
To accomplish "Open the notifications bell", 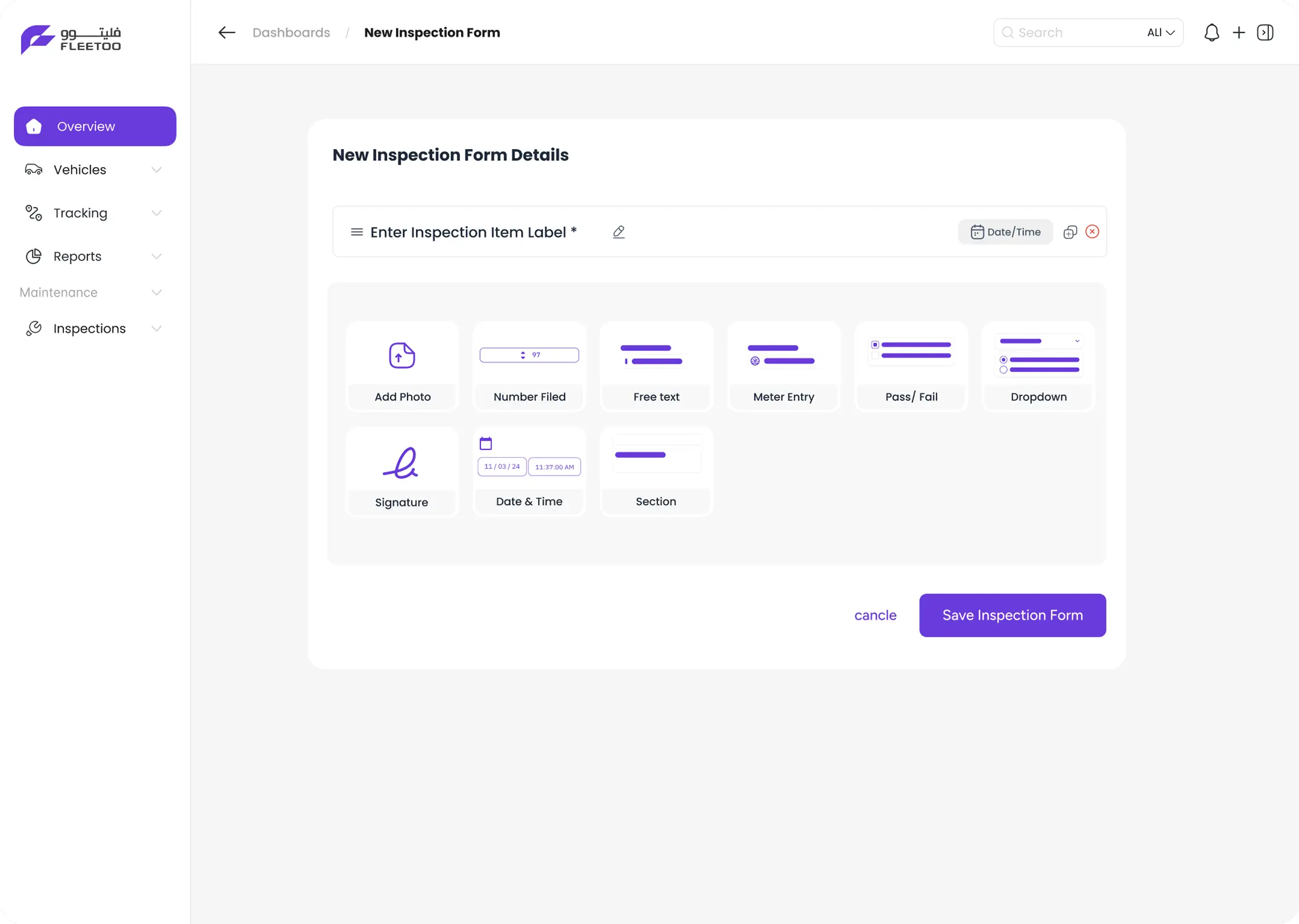I will 1212,33.
